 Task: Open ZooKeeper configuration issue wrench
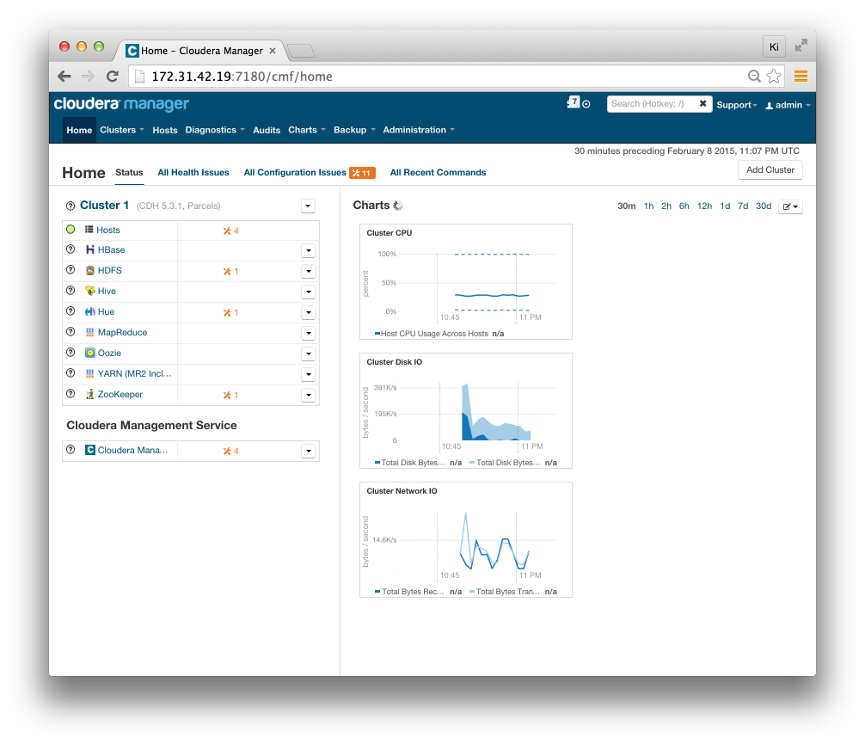231,395
